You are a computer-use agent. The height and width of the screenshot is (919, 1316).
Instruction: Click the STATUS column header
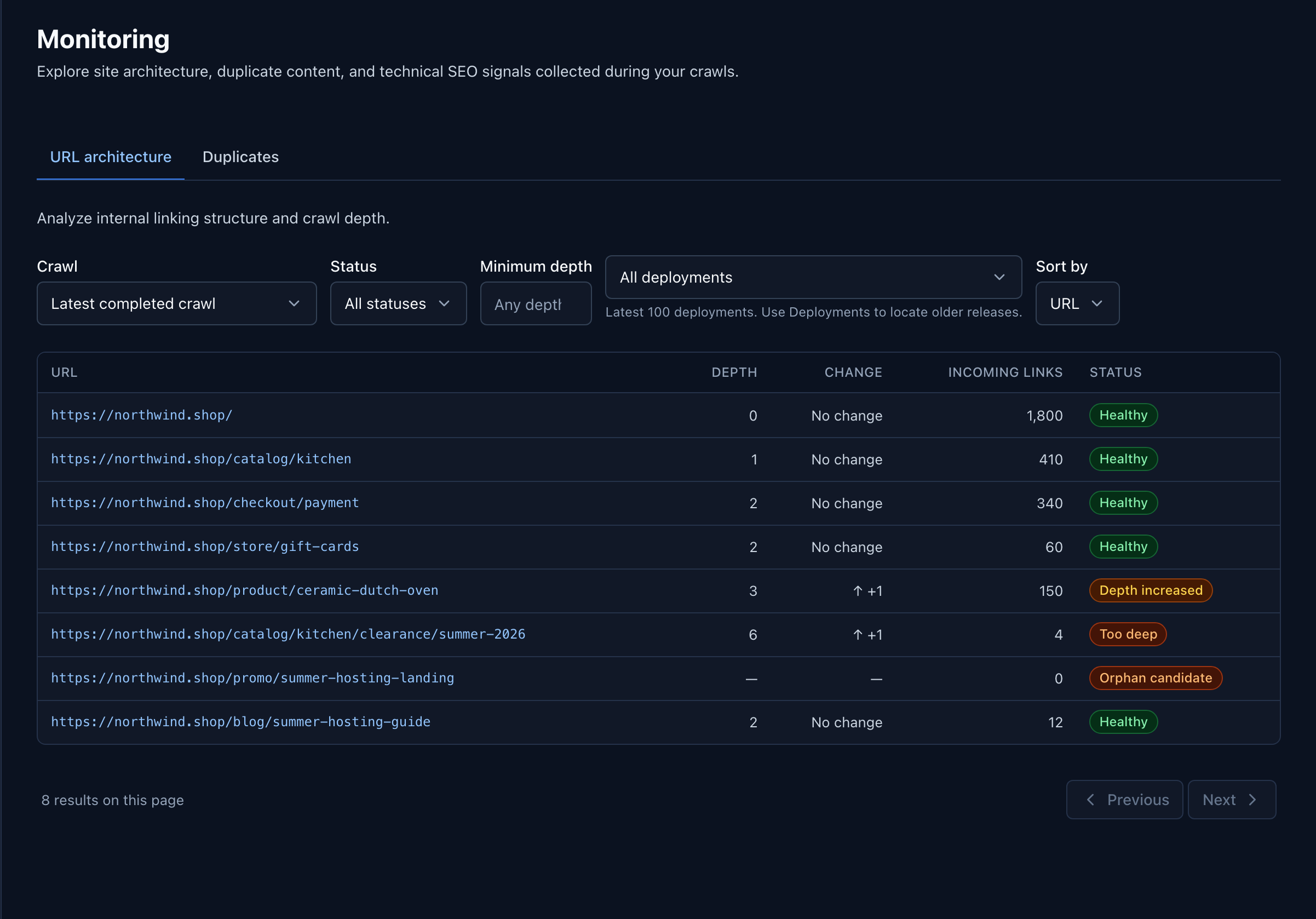point(1116,372)
